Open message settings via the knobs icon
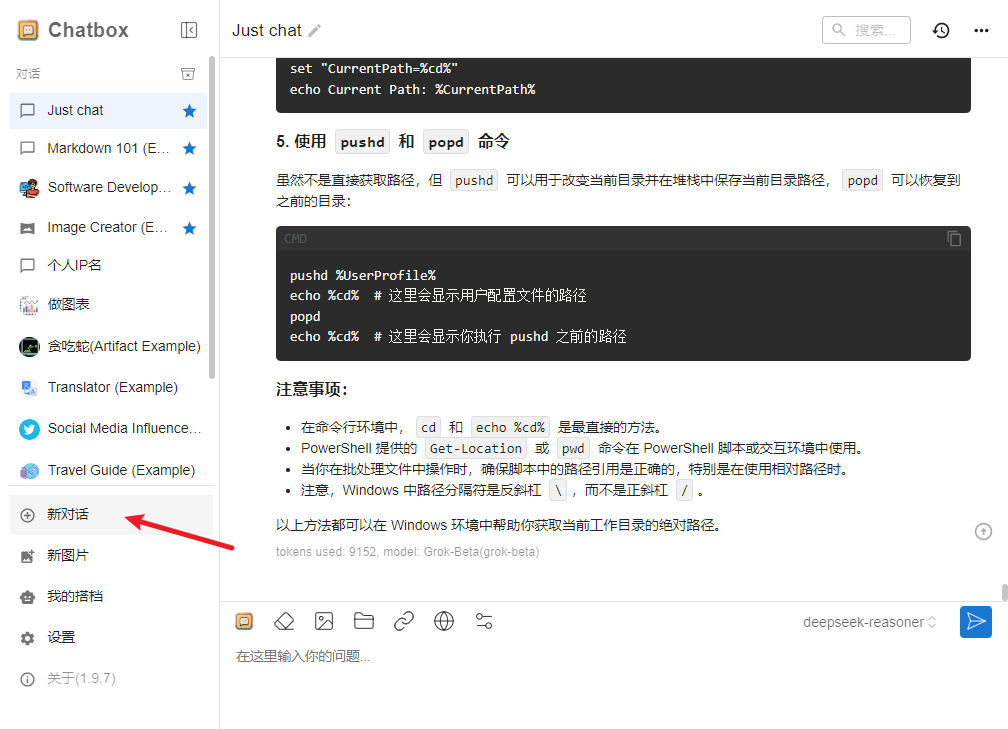This screenshot has width=1008, height=729. [483, 621]
